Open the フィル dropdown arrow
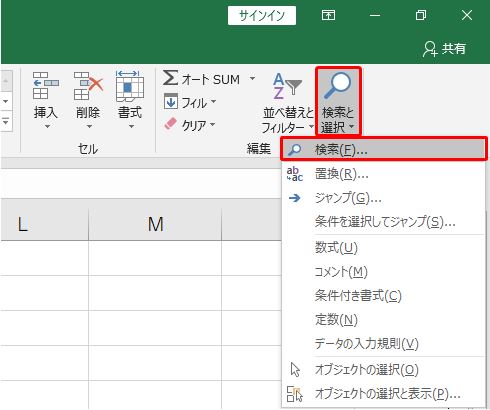 pyautogui.click(x=213, y=101)
